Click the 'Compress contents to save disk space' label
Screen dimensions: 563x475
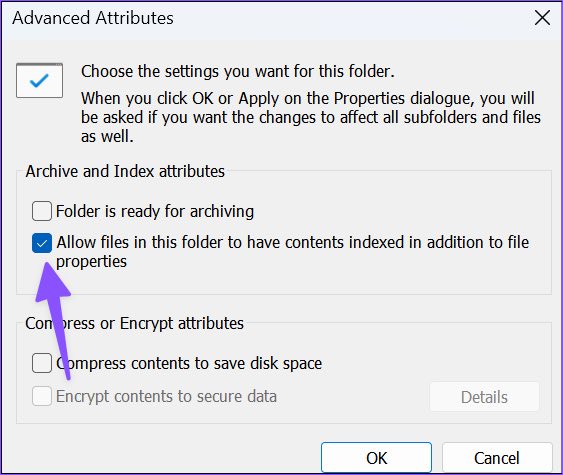(x=189, y=363)
